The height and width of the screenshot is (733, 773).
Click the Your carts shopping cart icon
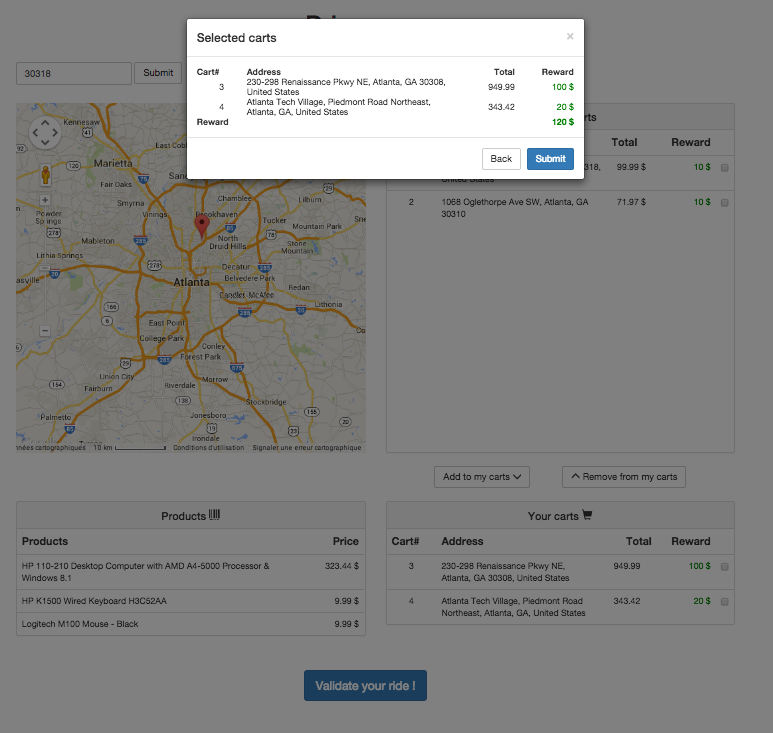(x=587, y=515)
